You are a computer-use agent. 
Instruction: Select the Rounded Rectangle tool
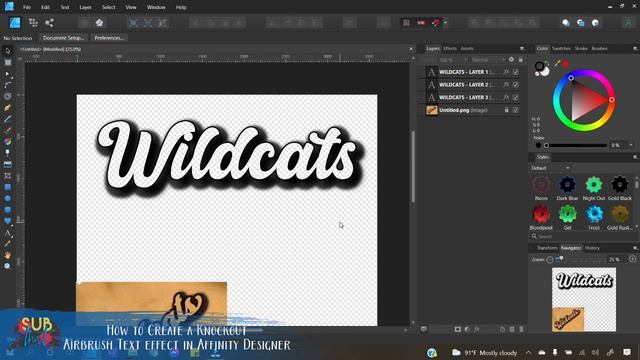[x=8, y=210]
